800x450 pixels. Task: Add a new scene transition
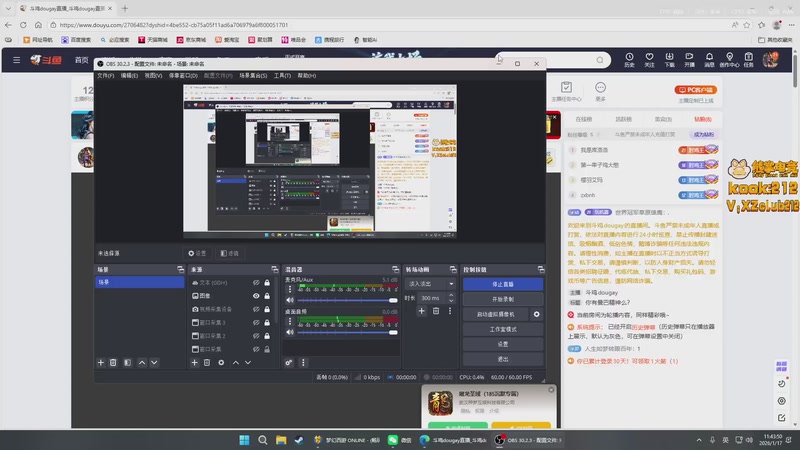coord(421,310)
